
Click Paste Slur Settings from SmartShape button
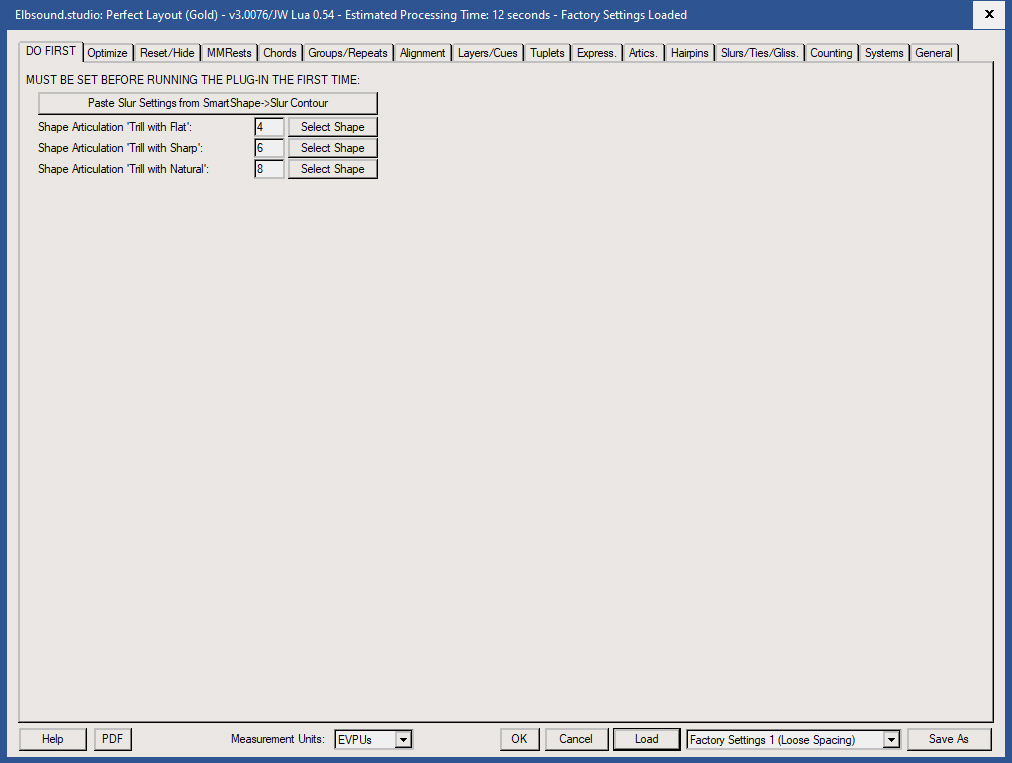(x=207, y=103)
